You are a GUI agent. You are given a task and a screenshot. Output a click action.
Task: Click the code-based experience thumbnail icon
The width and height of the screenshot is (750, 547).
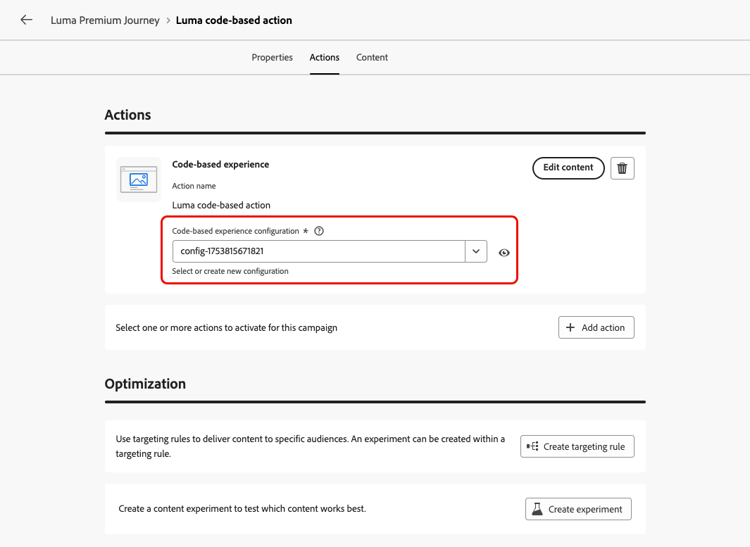138,180
